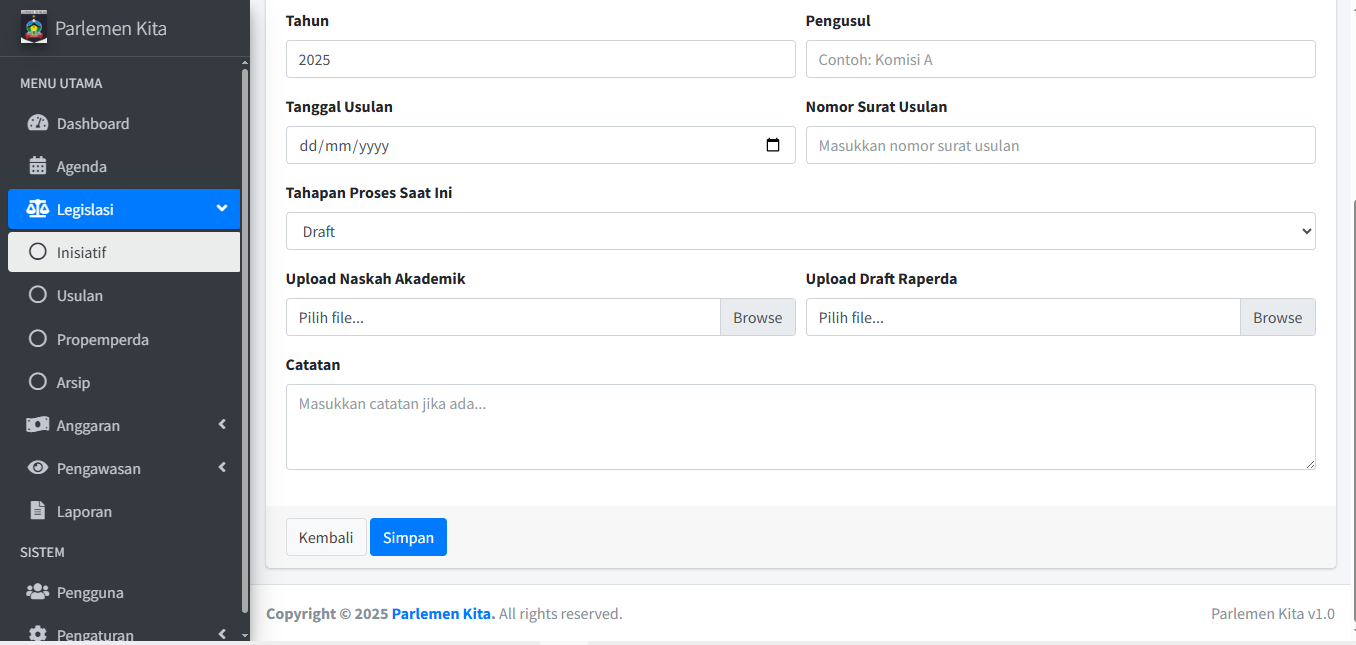
Task: Expand the Pengawasan menu arrow
Action: (x=222, y=468)
